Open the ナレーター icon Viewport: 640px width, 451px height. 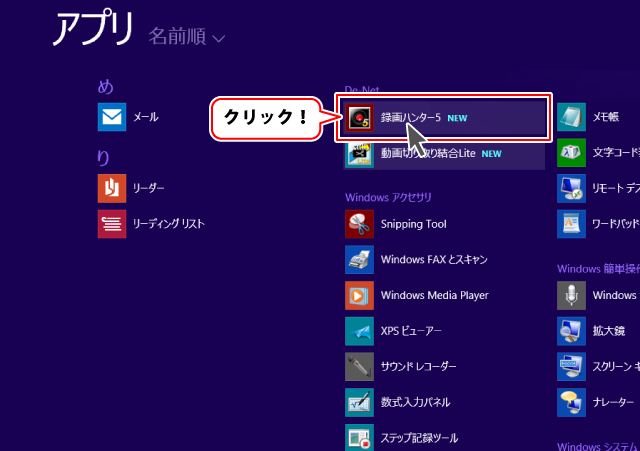(x=571, y=402)
